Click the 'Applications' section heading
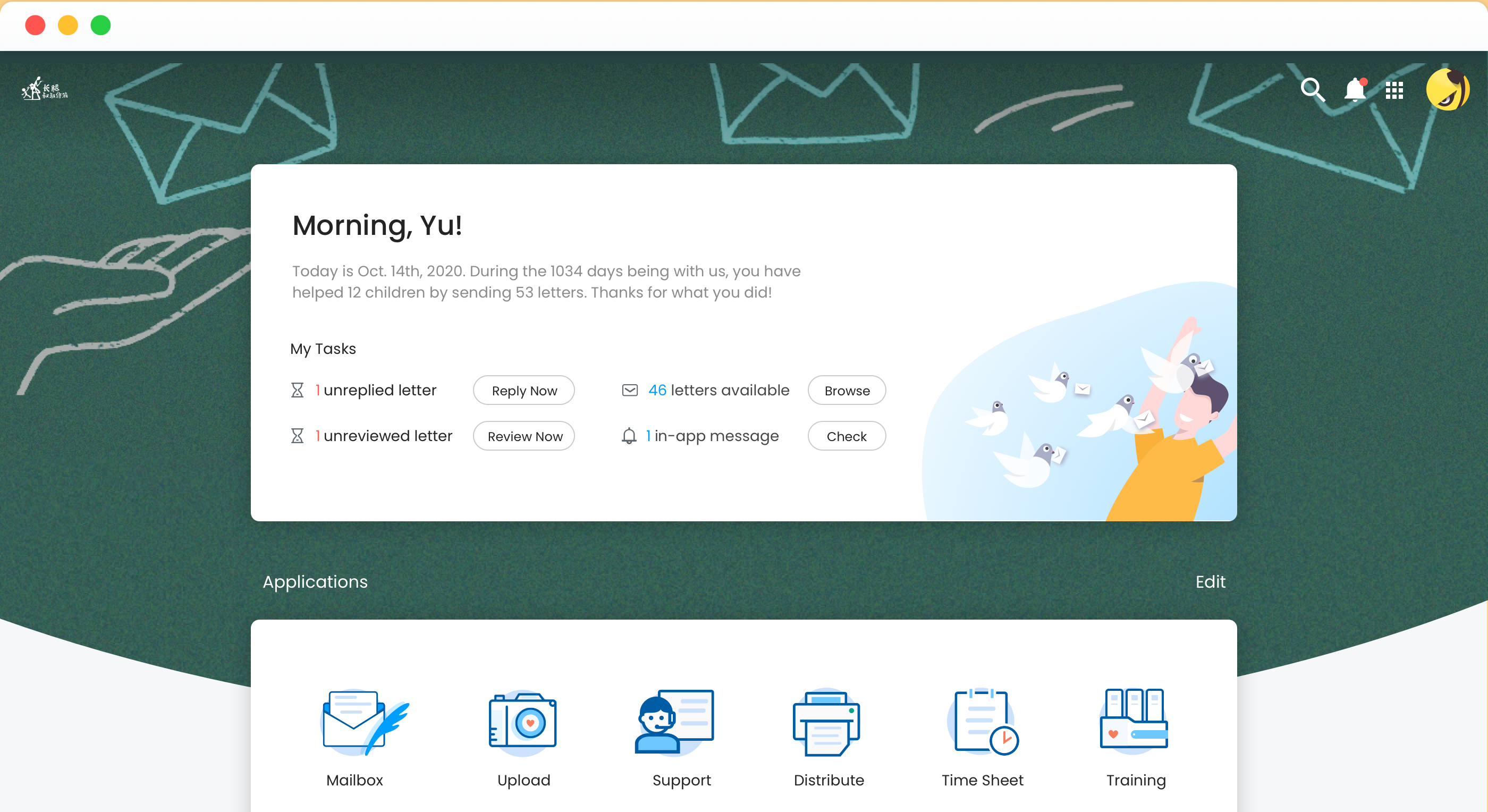The image size is (1488, 812). (x=315, y=582)
